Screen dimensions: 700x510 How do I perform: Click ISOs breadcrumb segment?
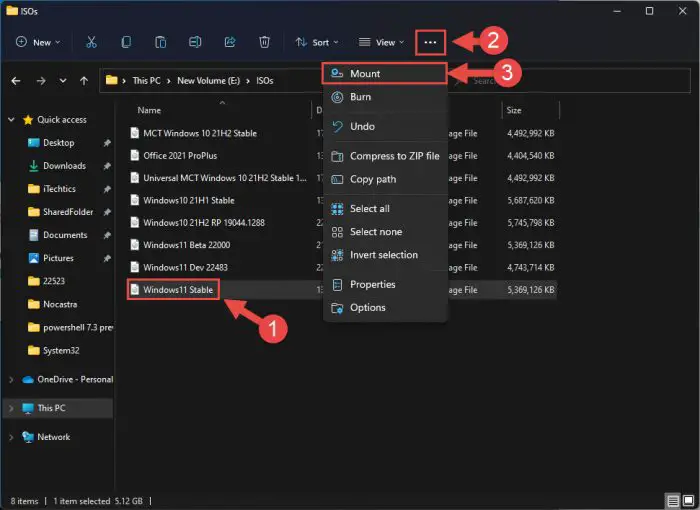264,81
